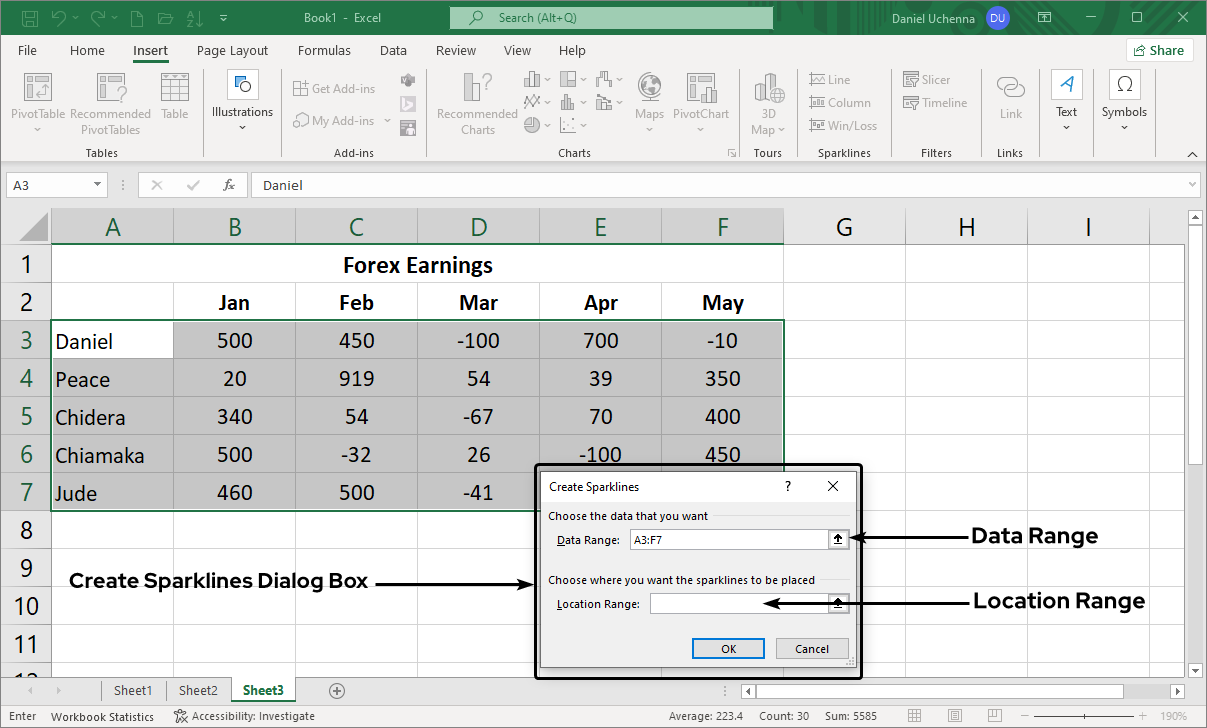Insert a pie chart
1207x728 pixels.
[531, 125]
